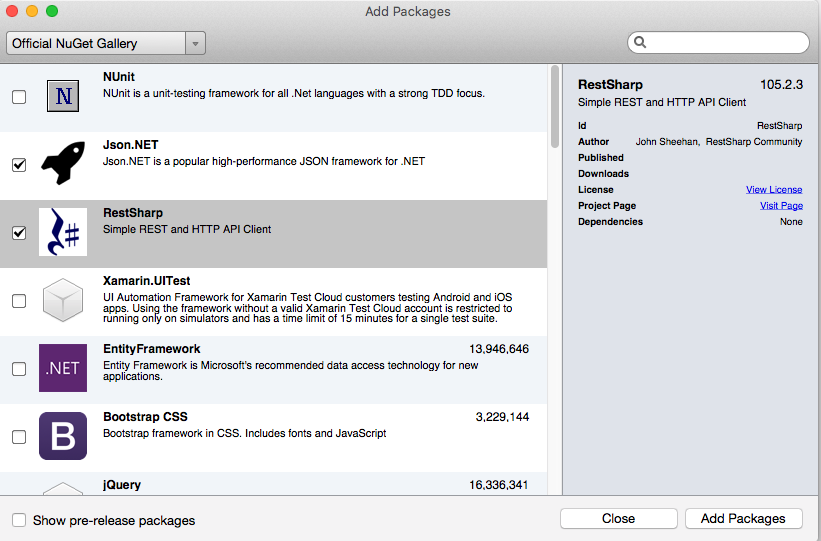Uncheck the Json.NET package checkbox
The width and height of the screenshot is (821, 541).
[x=19, y=165]
